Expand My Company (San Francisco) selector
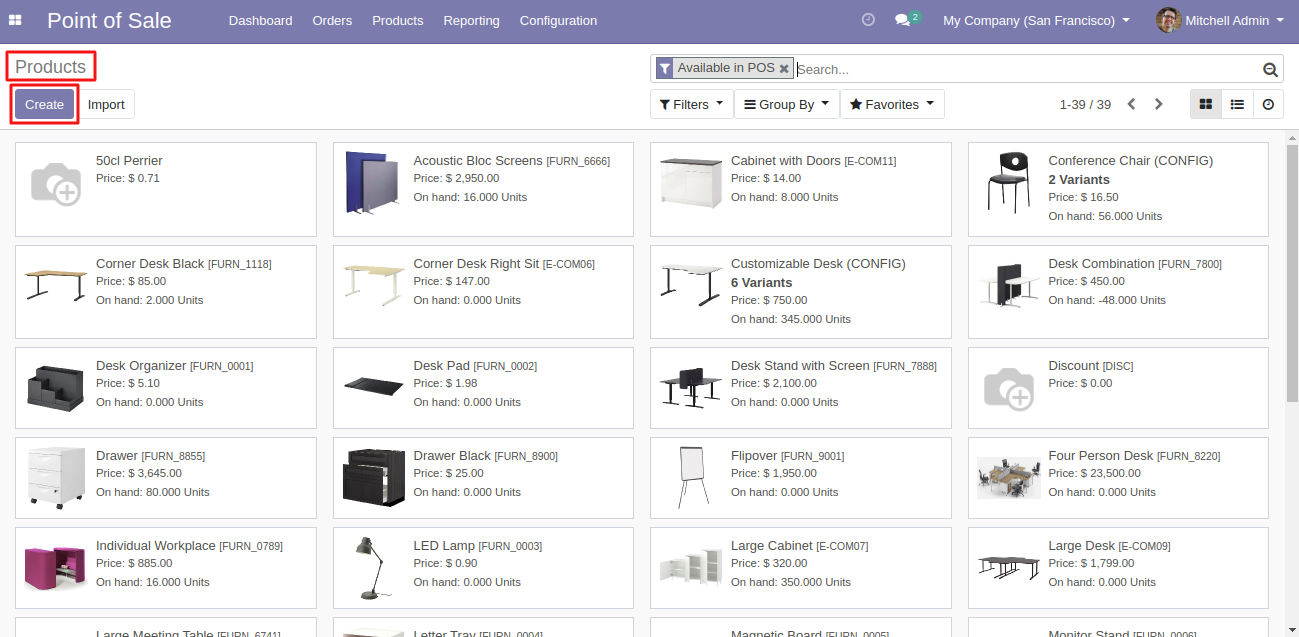This screenshot has height=637, width=1299. (x=1036, y=20)
